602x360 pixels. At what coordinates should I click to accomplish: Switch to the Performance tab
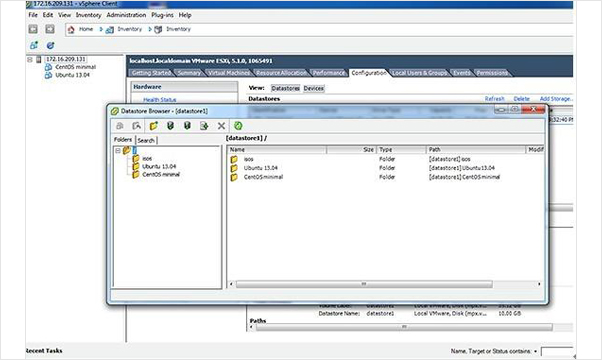(x=329, y=73)
